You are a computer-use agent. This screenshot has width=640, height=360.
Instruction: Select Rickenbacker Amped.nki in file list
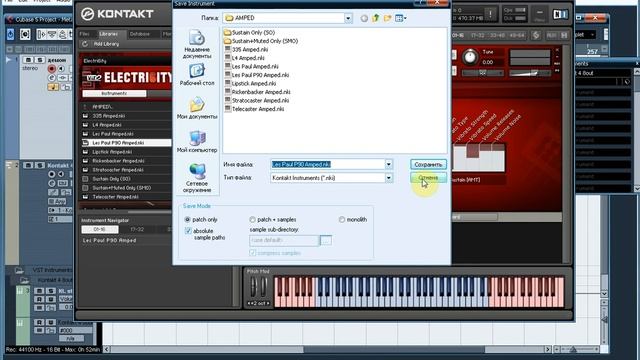coord(258,92)
